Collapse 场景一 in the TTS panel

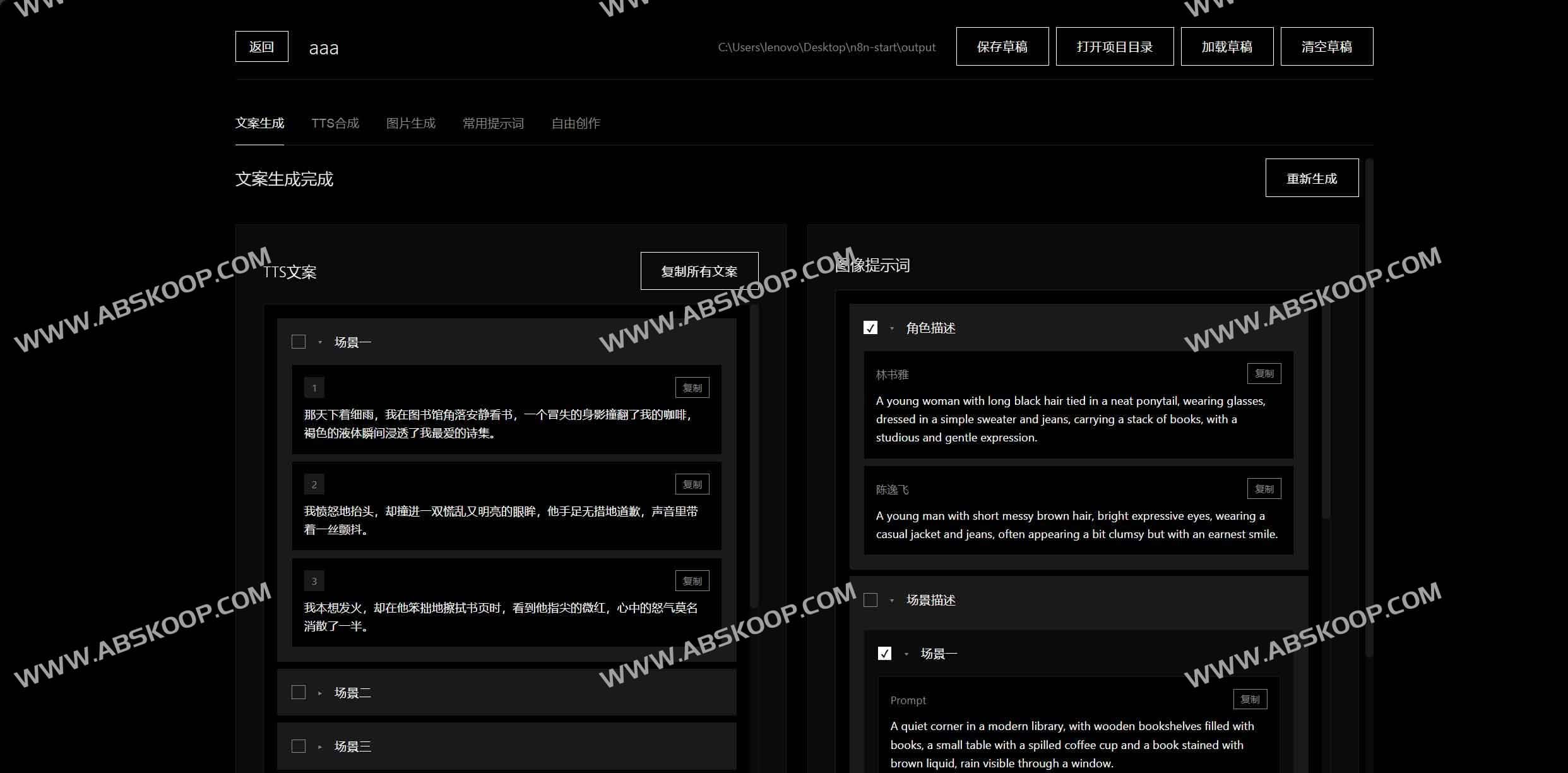[x=319, y=341]
